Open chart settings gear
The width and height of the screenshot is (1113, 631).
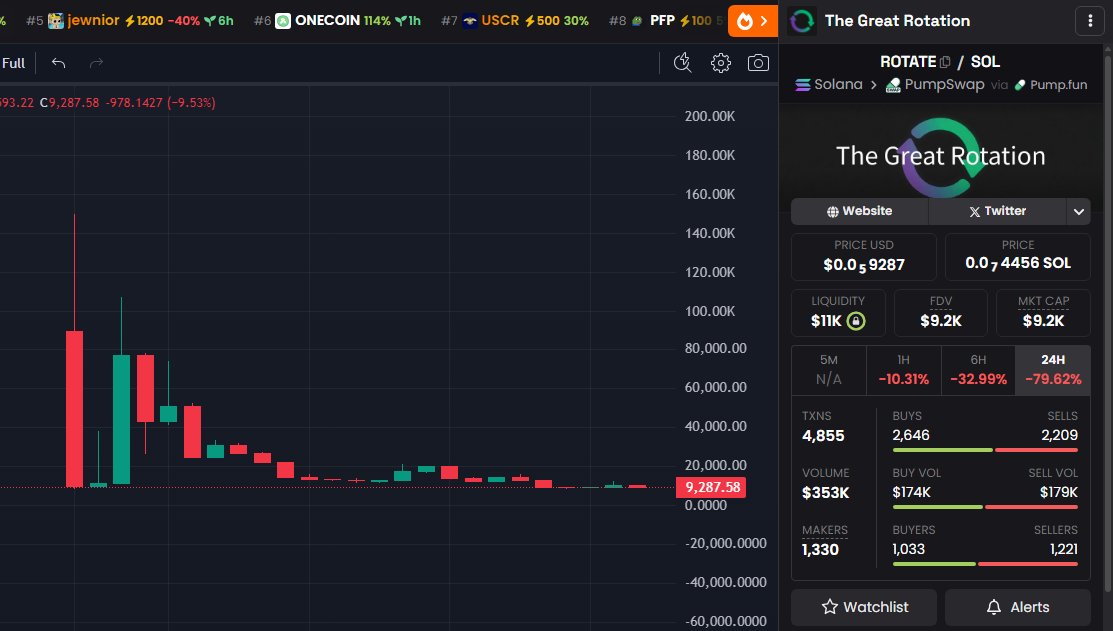(720, 63)
